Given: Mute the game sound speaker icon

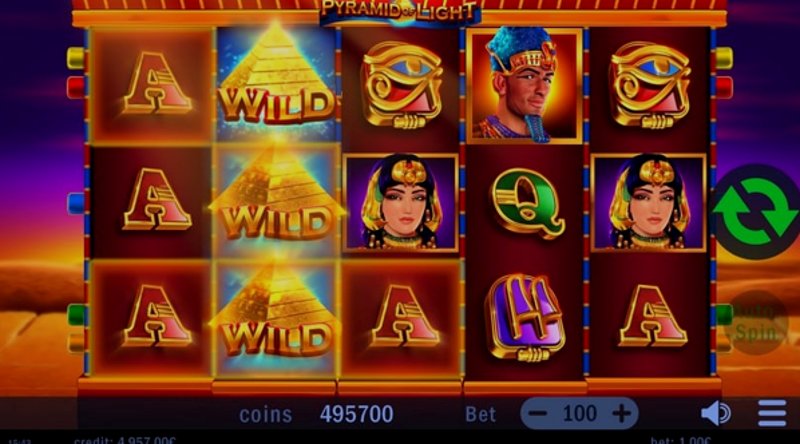Looking at the screenshot, I should click(716, 413).
